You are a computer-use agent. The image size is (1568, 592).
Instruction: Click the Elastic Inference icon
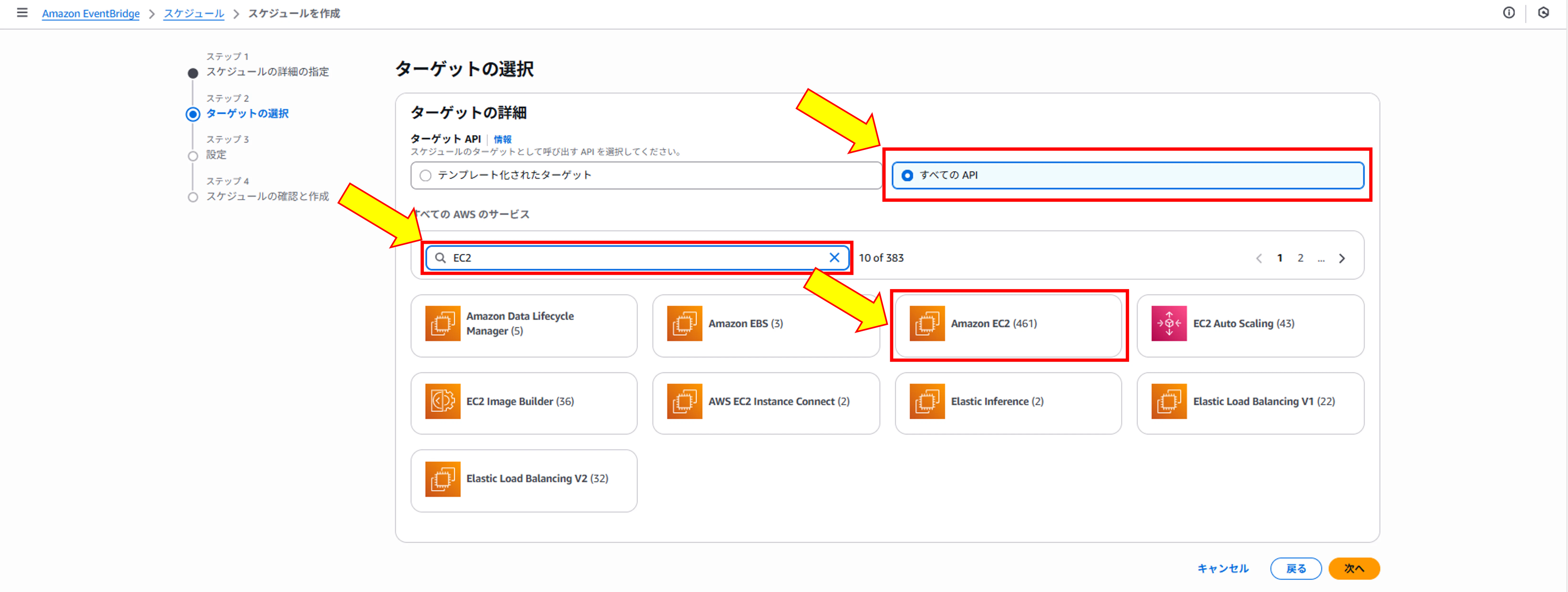click(927, 401)
